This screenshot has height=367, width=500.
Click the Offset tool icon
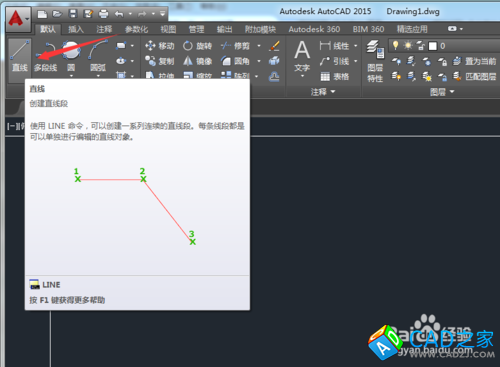(274, 77)
